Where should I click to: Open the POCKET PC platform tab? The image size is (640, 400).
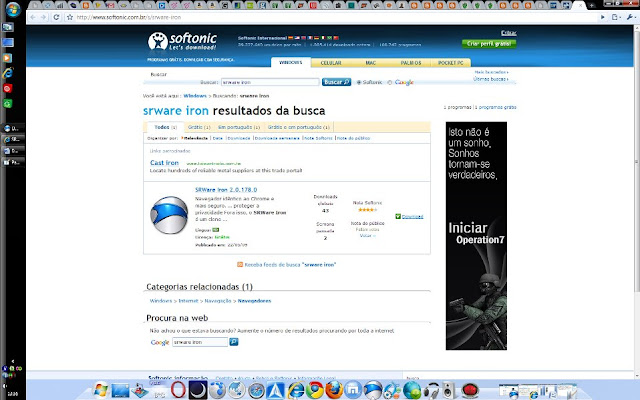coord(451,63)
